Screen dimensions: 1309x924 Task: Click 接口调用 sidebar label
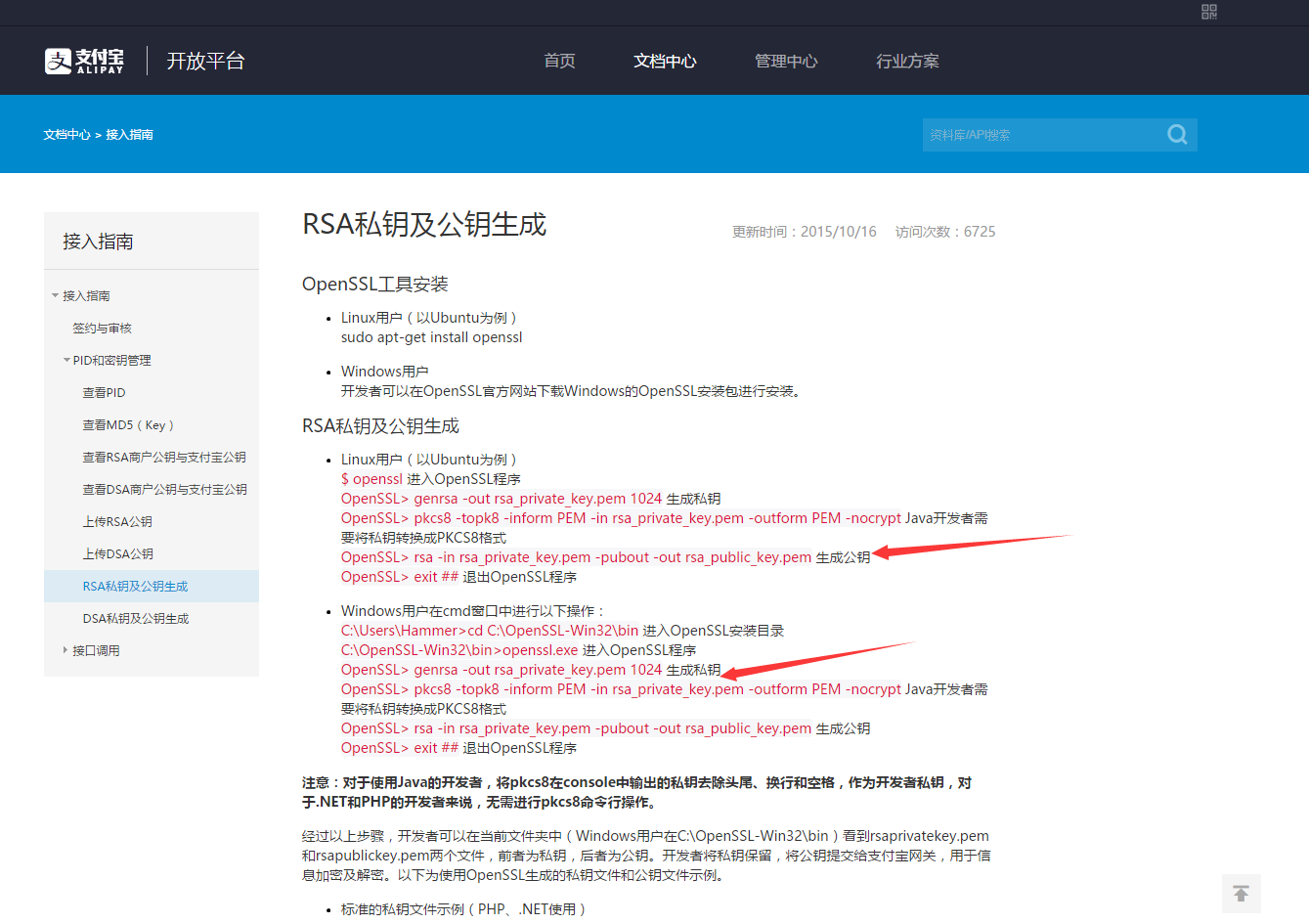pos(96,650)
